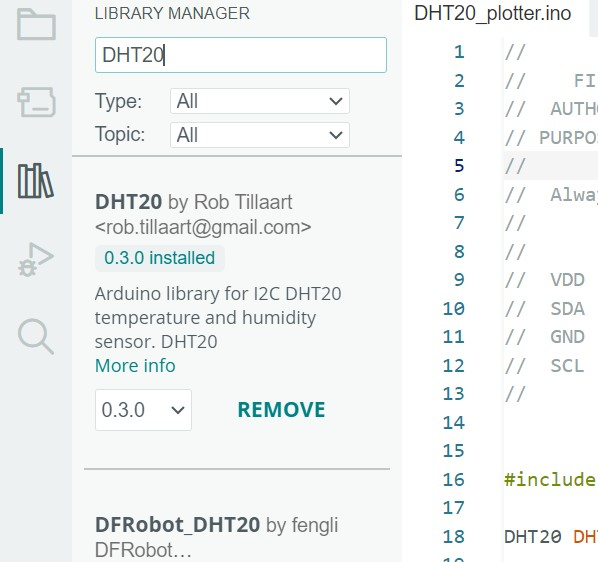Click the LIBRARY MANAGER panel header
Screen dimensions: 598x562
(172, 14)
